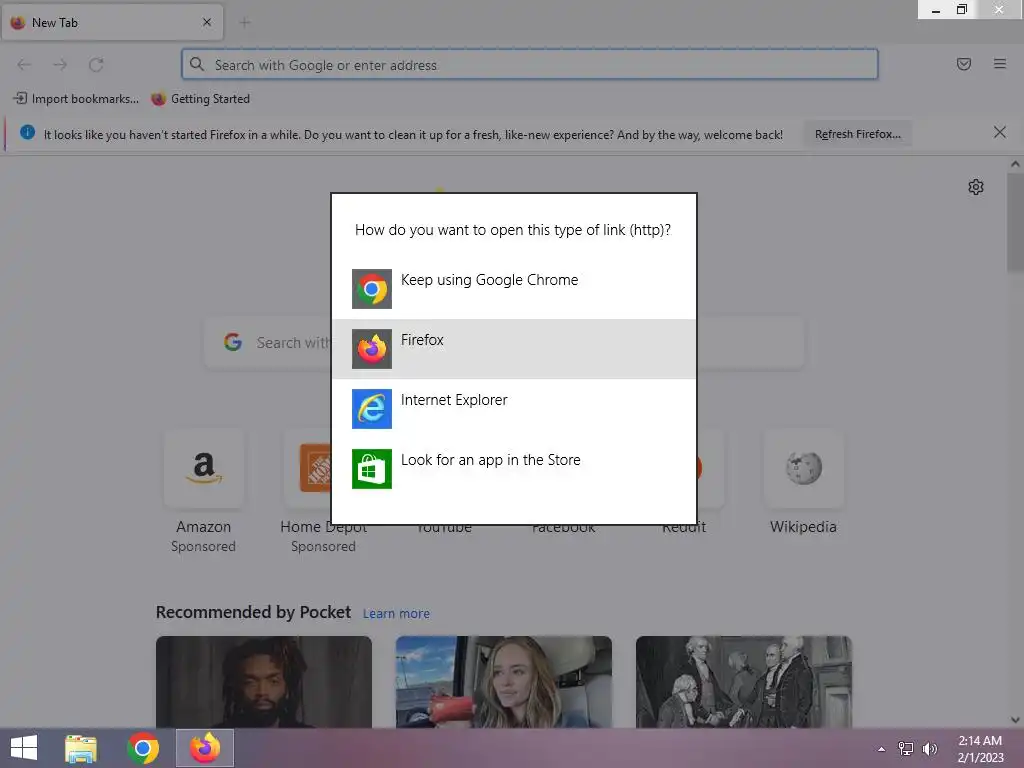This screenshot has height=768, width=1024.
Task: Open network icon in system tray
Action: point(906,749)
